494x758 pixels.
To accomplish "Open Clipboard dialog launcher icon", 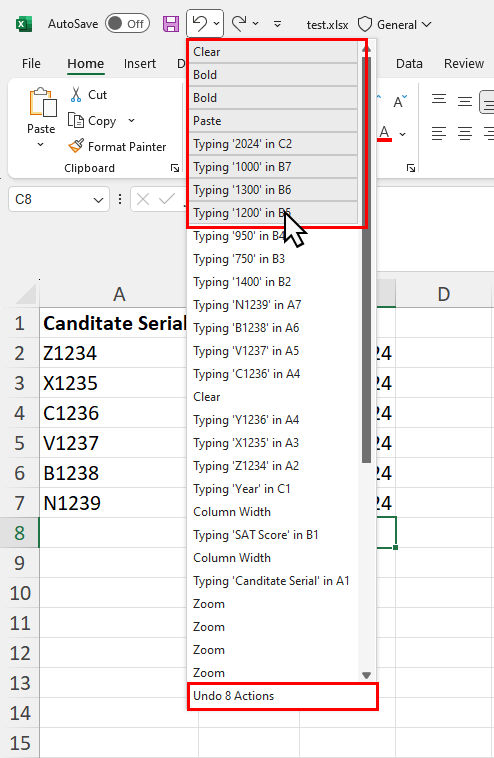I will pos(175,168).
